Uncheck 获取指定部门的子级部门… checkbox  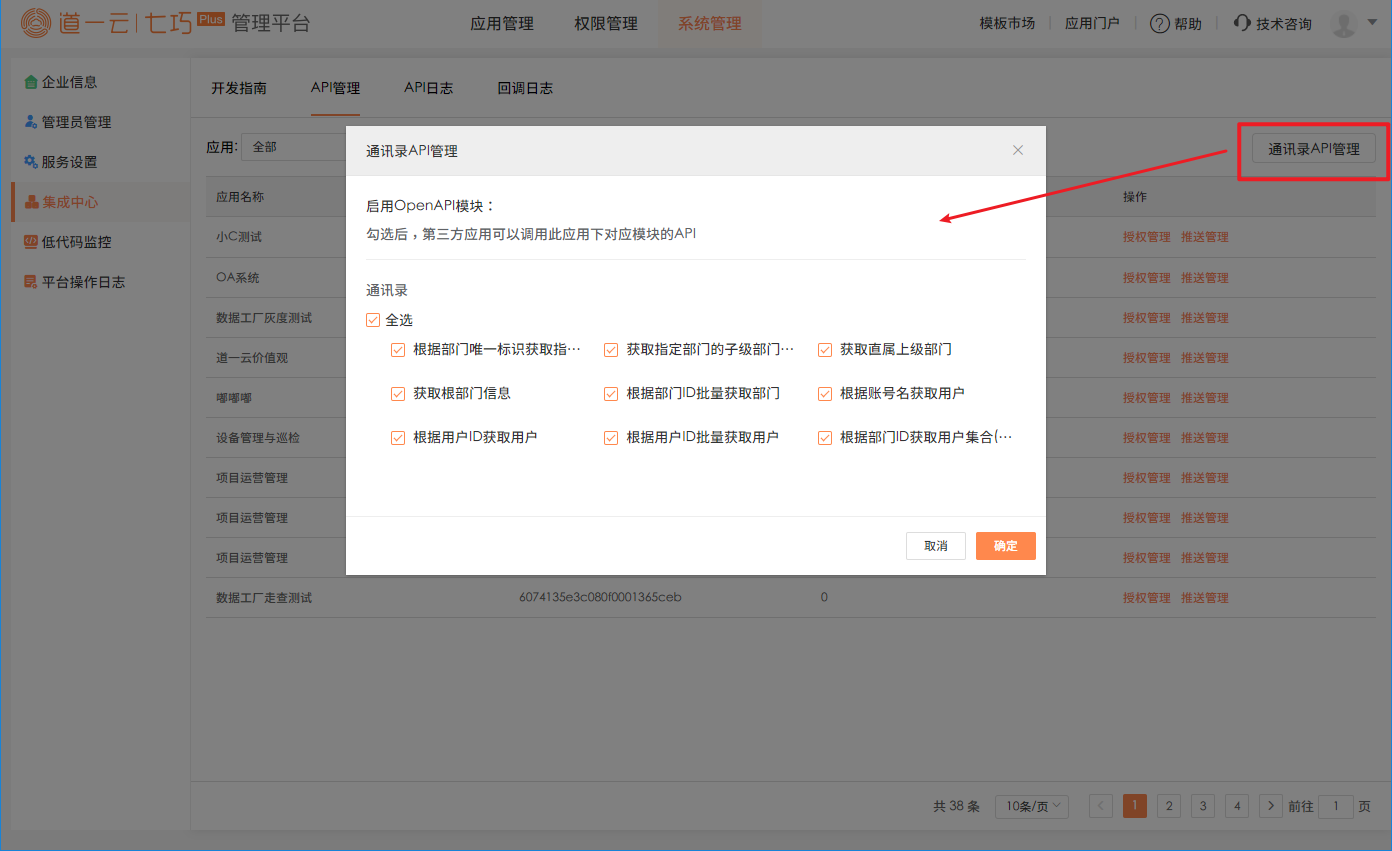[611, 350]
